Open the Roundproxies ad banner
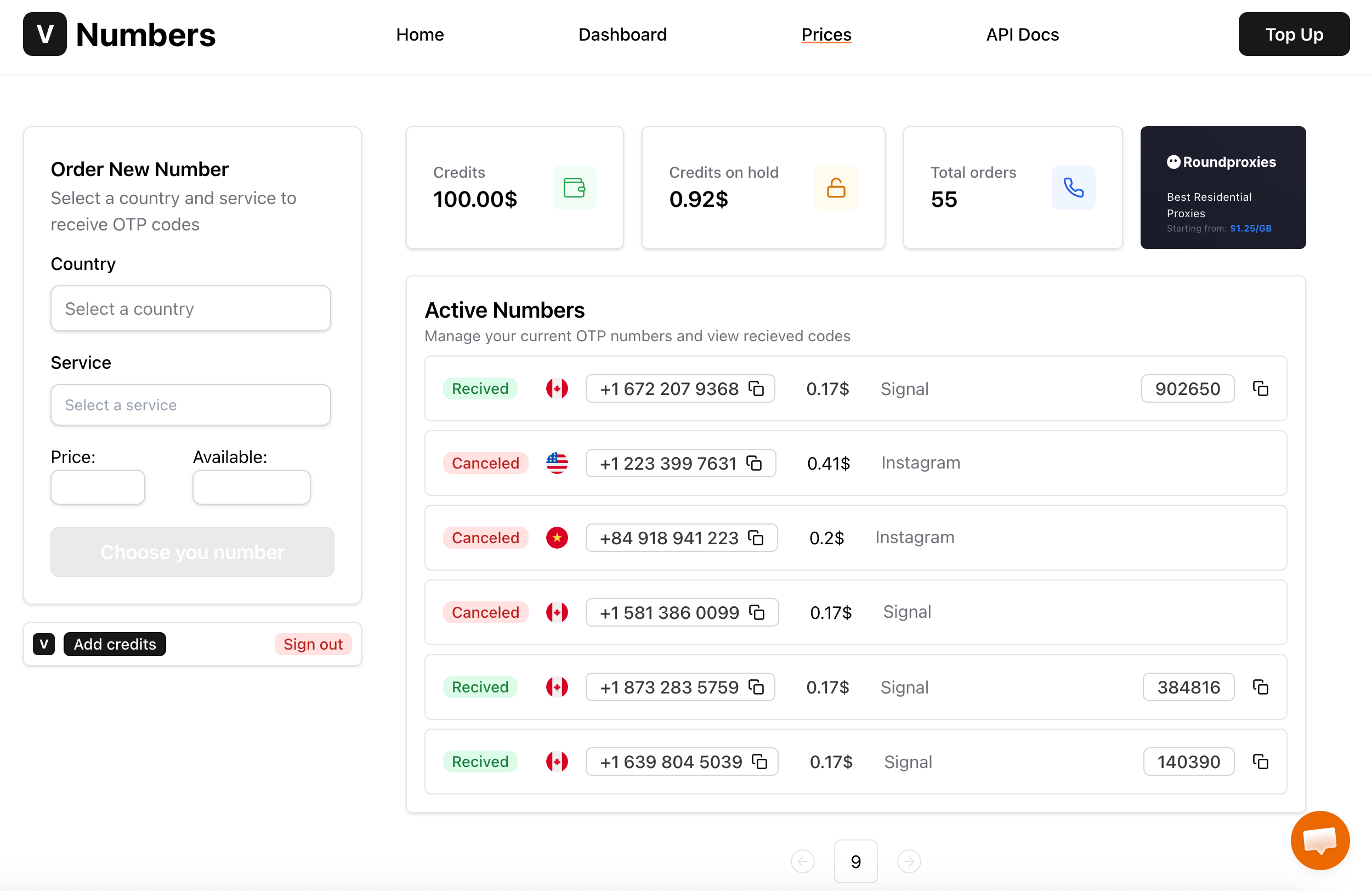 1223,188
